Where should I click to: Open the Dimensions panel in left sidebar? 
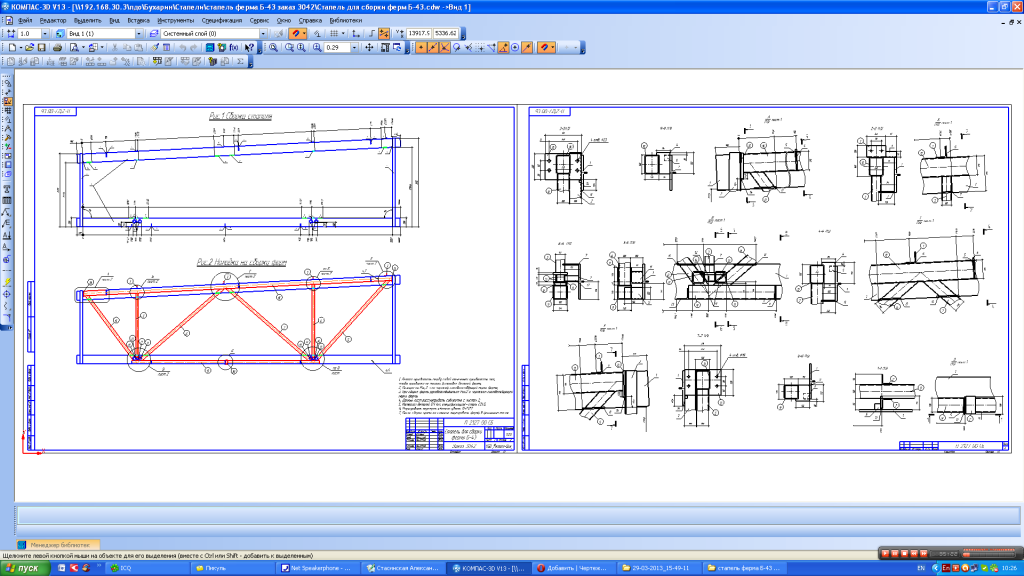tap(7, 92)
